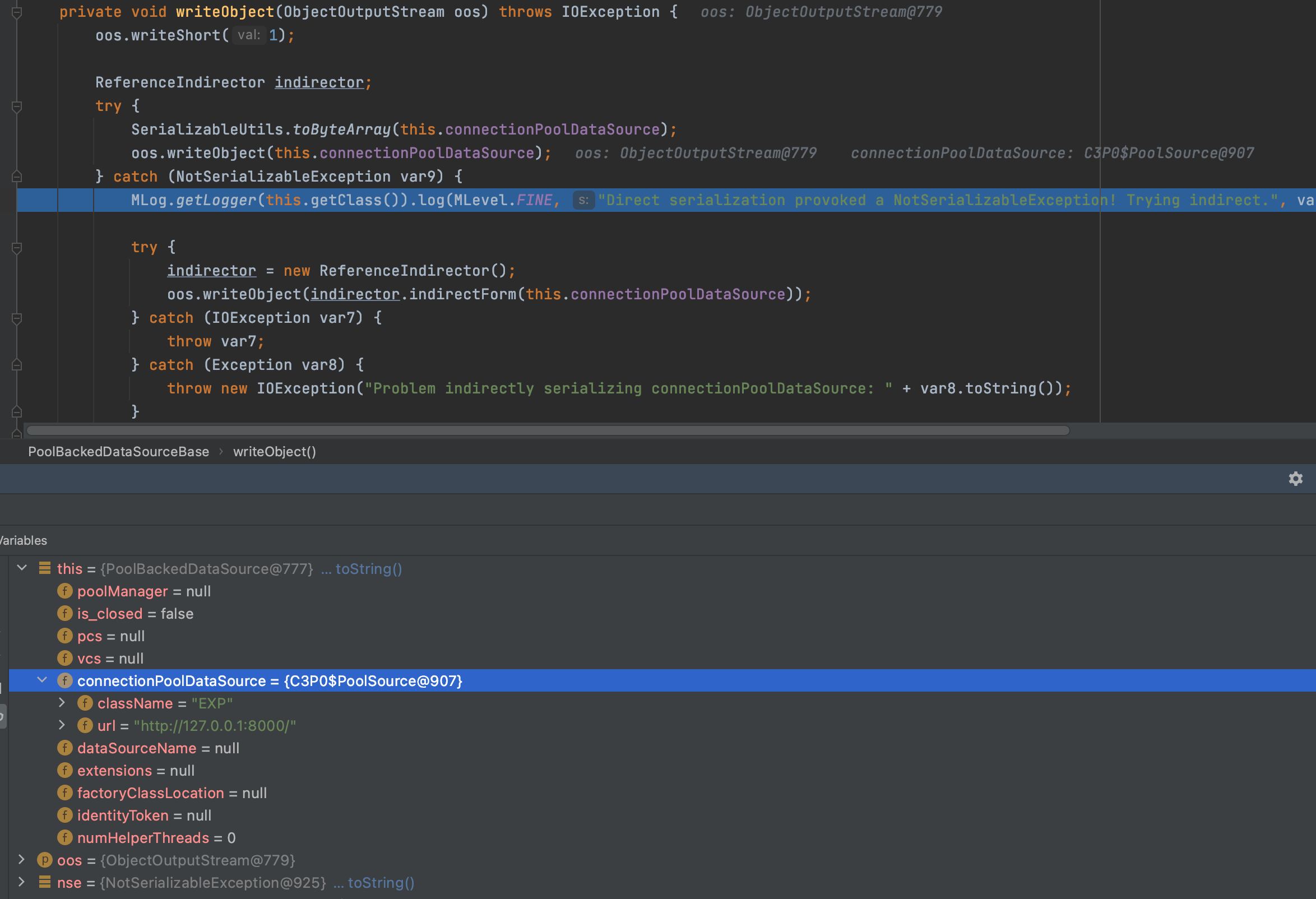
Task: Collapse connectionPoolDataSource variable node
Action: click(x=42, y=680)
